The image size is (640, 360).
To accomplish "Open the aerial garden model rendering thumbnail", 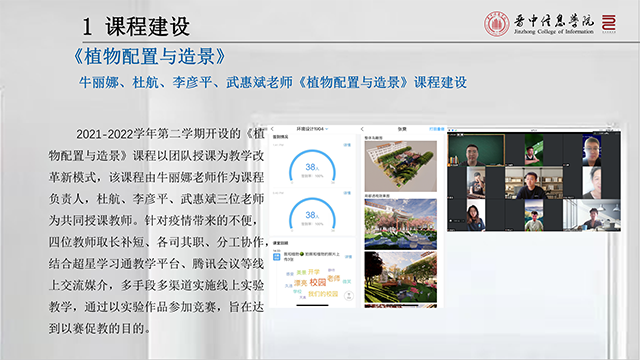I will tap(400, 166).
